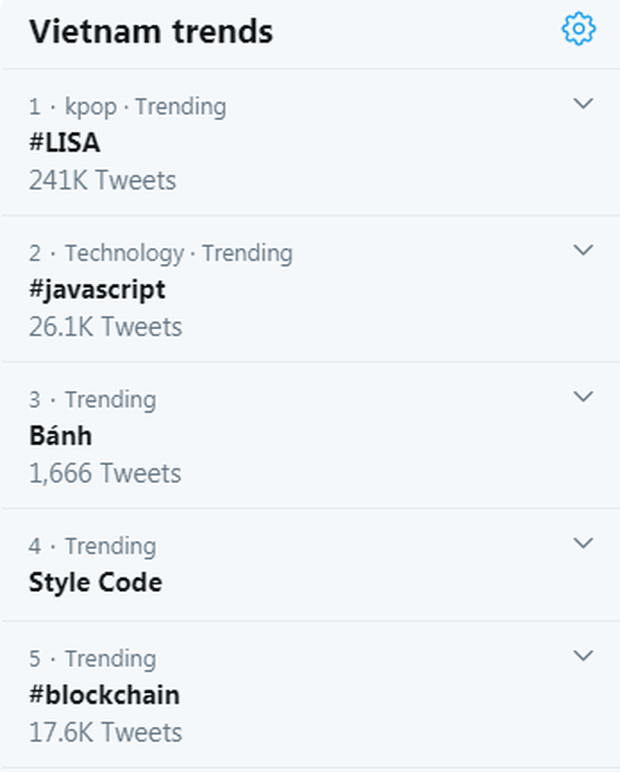
Task: Open the chevron menu beside #javascript
Action: [583, 250]
